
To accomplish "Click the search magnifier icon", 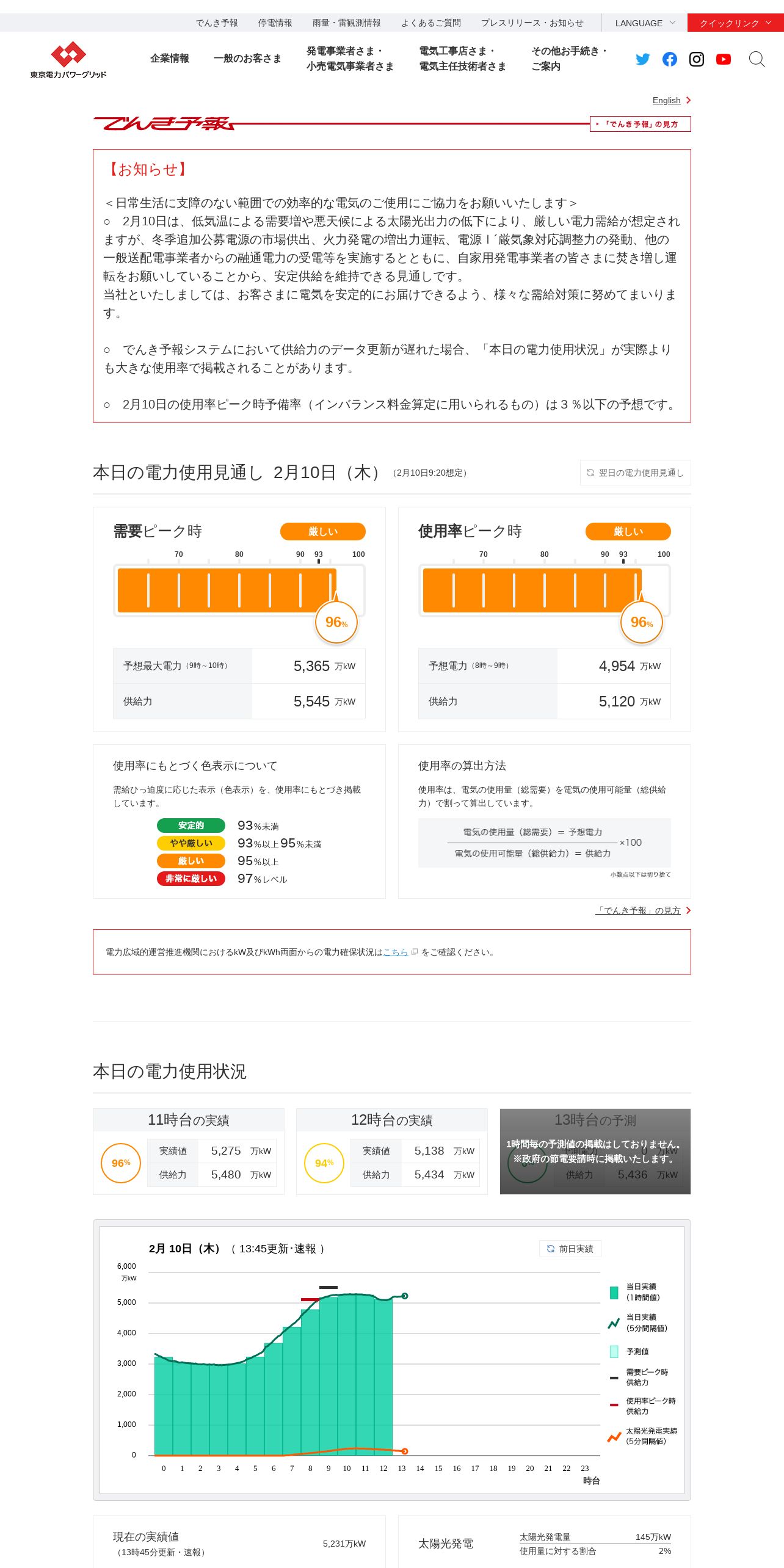I will coord(757,59).
